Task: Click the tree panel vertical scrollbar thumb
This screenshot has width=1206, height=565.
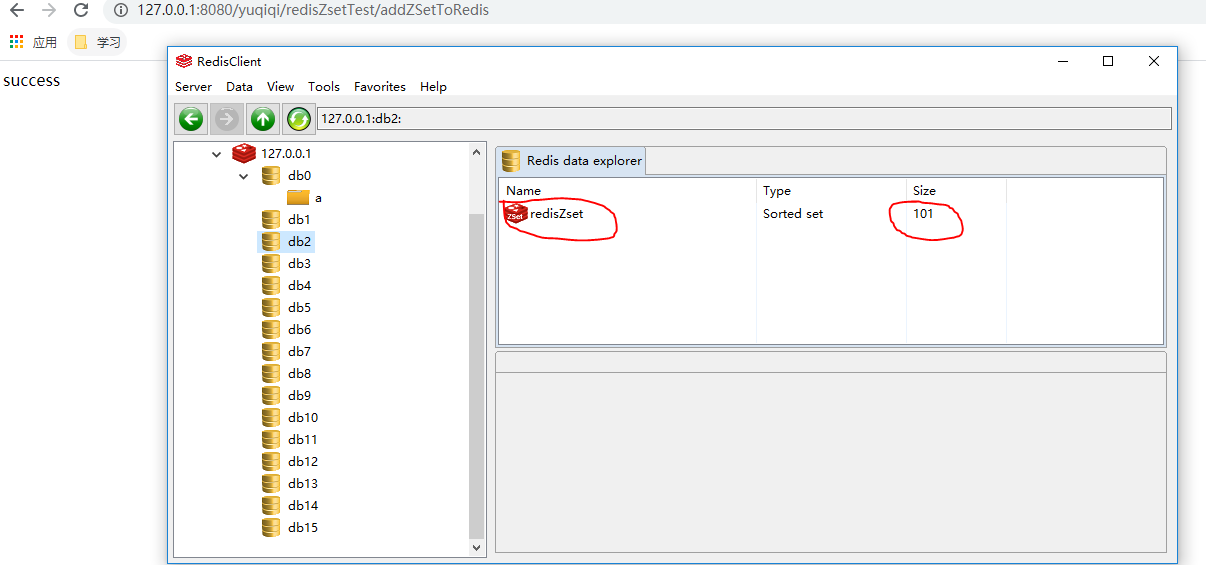Action: 476,375
